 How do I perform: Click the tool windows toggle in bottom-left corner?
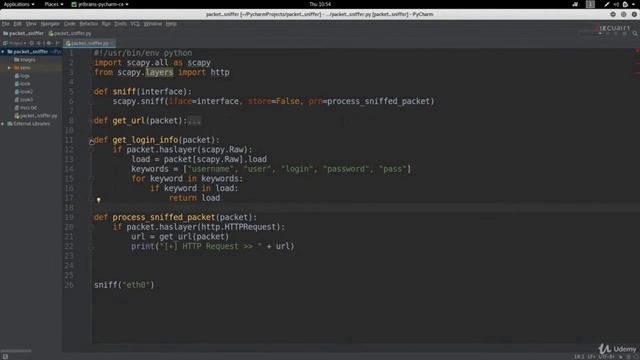pyautogui.click(x=5, y=356)
